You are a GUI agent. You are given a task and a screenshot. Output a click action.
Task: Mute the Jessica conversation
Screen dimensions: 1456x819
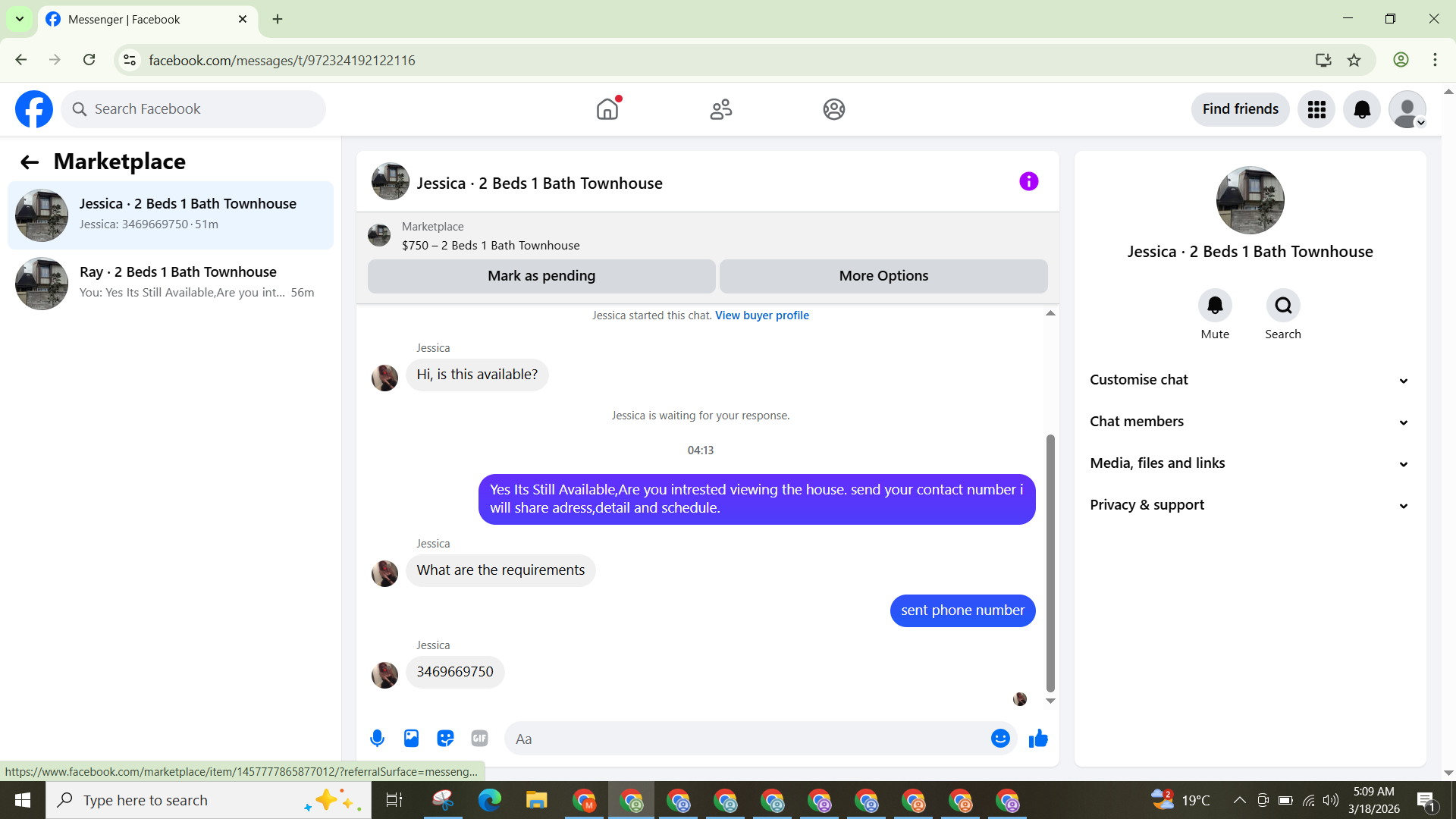click(1215, 306)
